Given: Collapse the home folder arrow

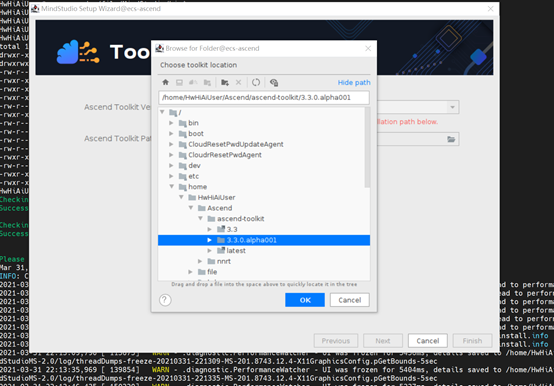Looking at the screenshot, I should [171, 186].
